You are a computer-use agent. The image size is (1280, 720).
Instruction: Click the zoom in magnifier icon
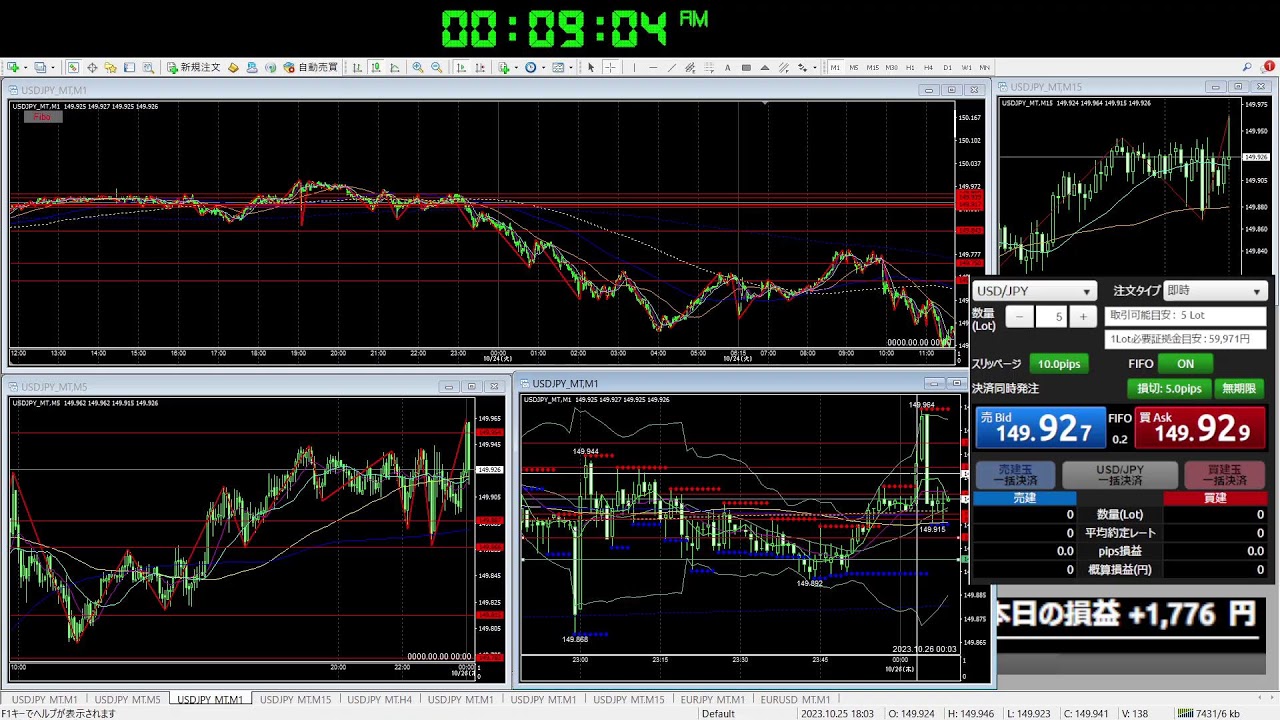[418, 68]
